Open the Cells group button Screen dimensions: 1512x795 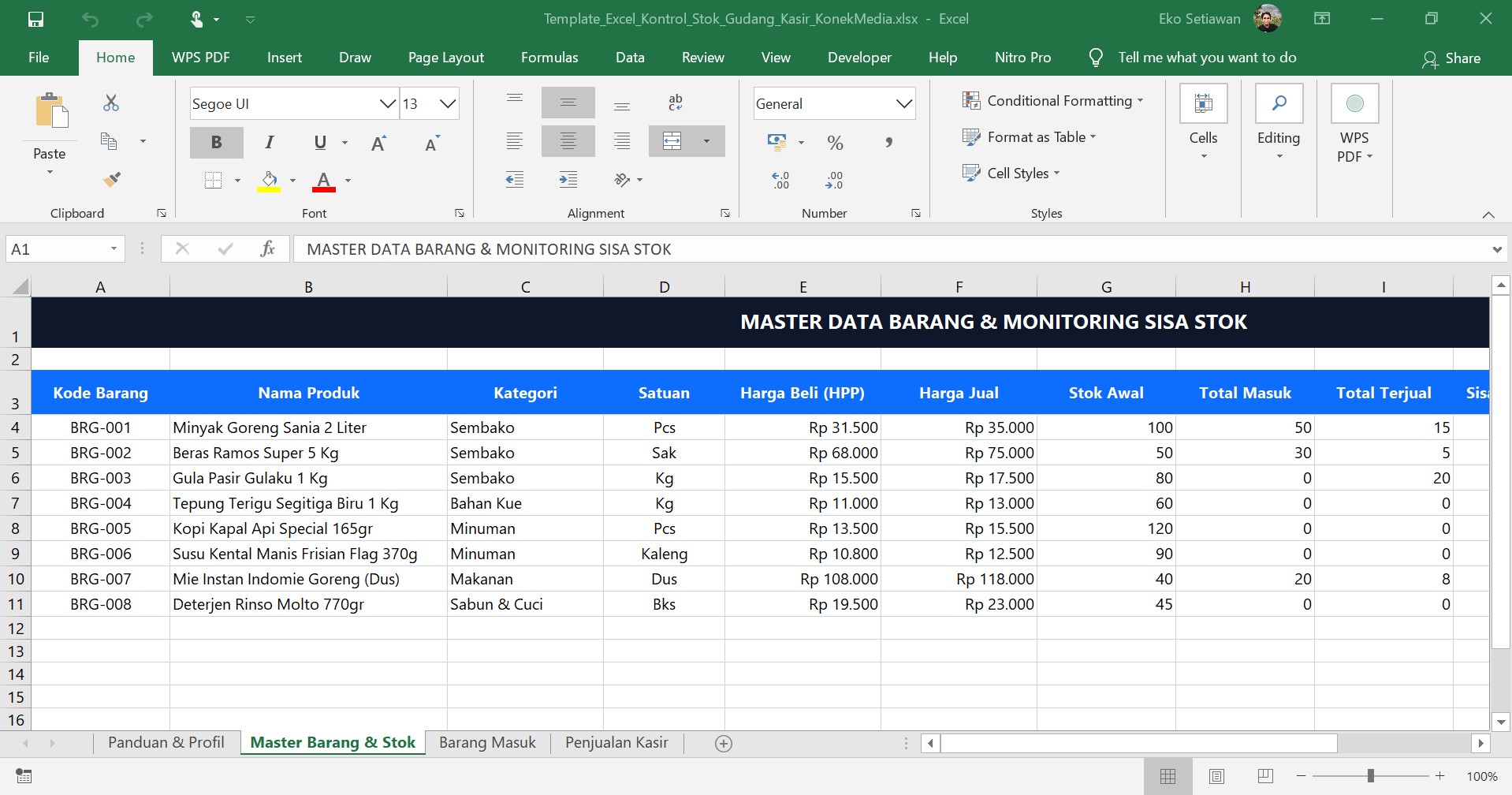click(x=1203, y=122)
